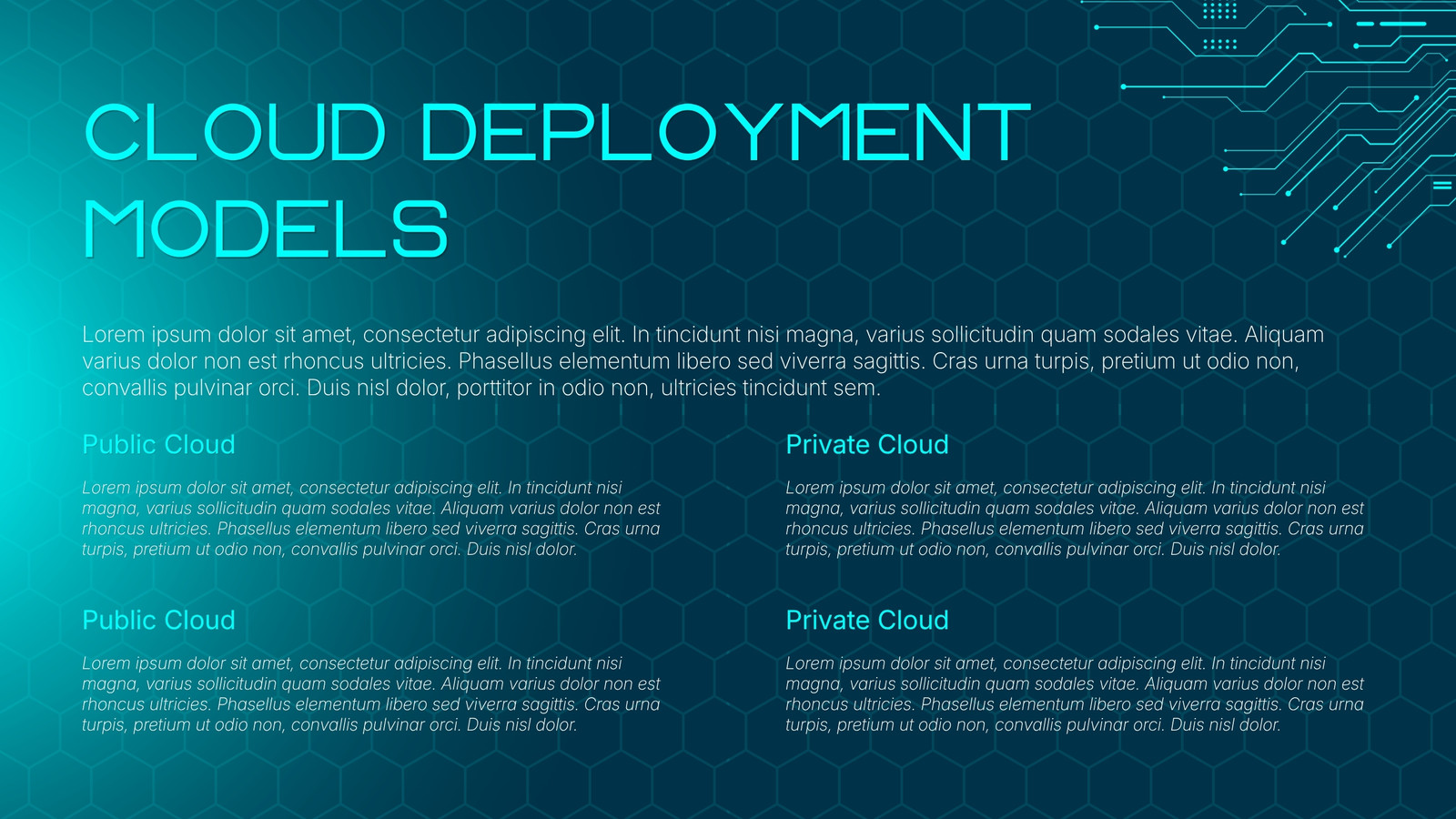Select the intro paragraph below the title
The height and width of the screenshot is (819, 1456).
point(703,361)
